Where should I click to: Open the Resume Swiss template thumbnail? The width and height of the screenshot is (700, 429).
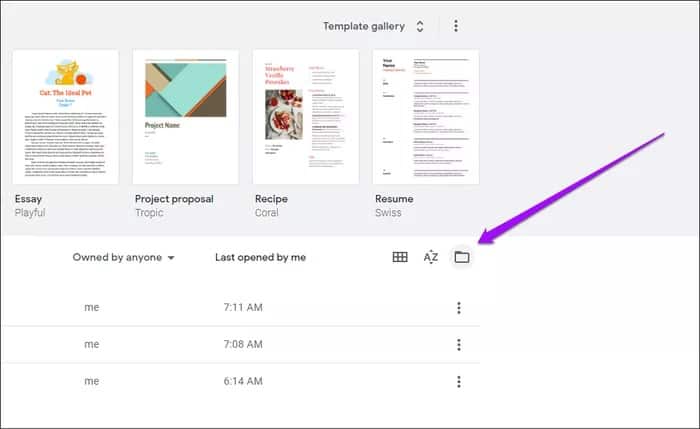[426, 117]
